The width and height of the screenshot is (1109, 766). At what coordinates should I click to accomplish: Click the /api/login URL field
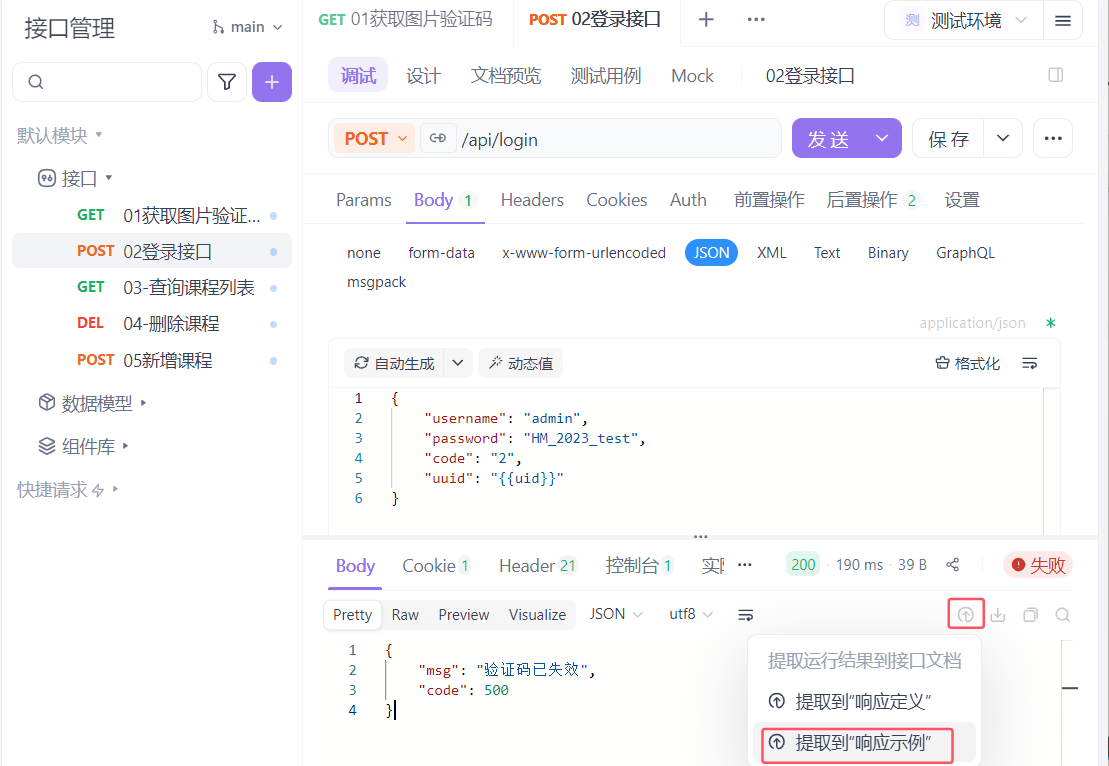(618, 139)
